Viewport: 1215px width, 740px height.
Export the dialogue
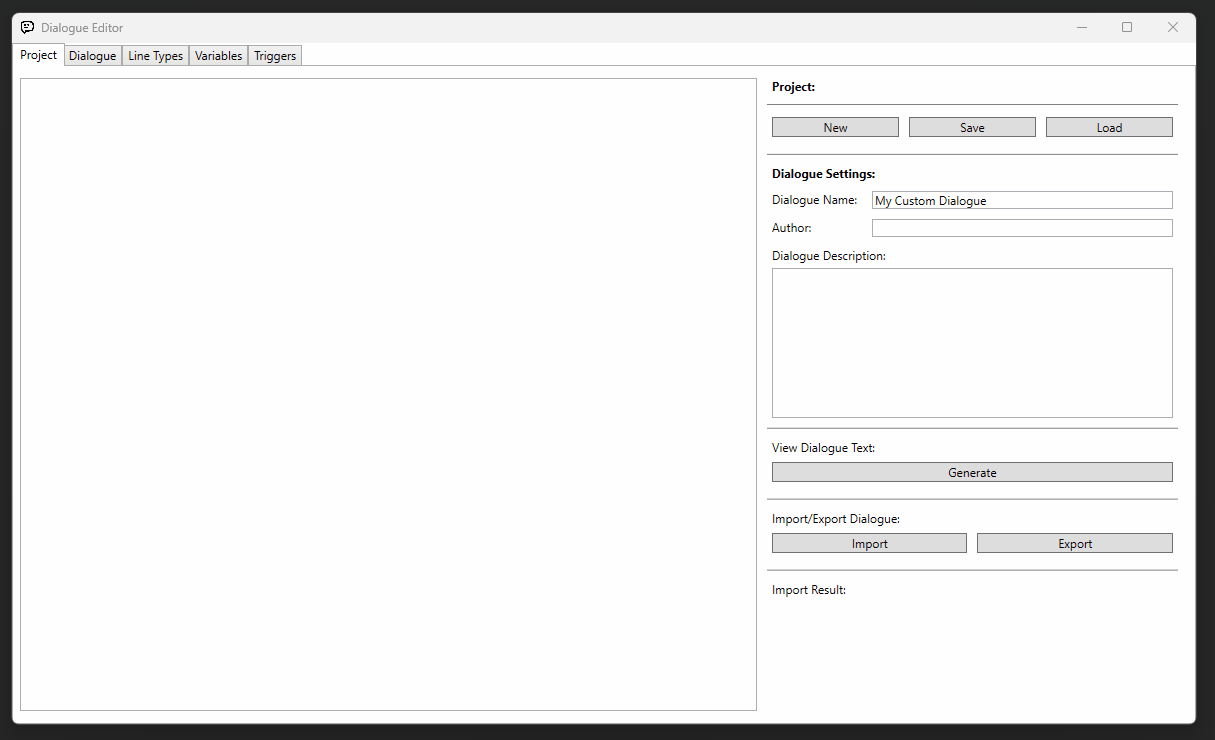point(1074,543)
